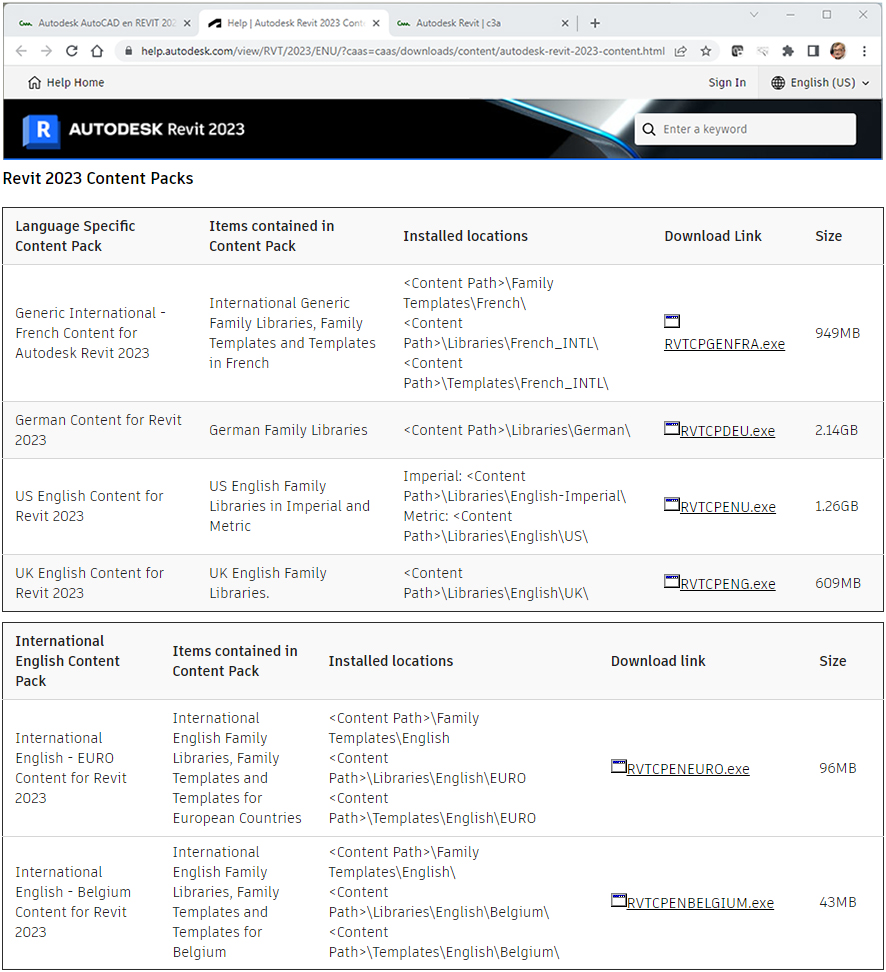Go back with the browser back arrow
Screen dimensions: 886x972
pyautogui.click(x=21, y=51)
